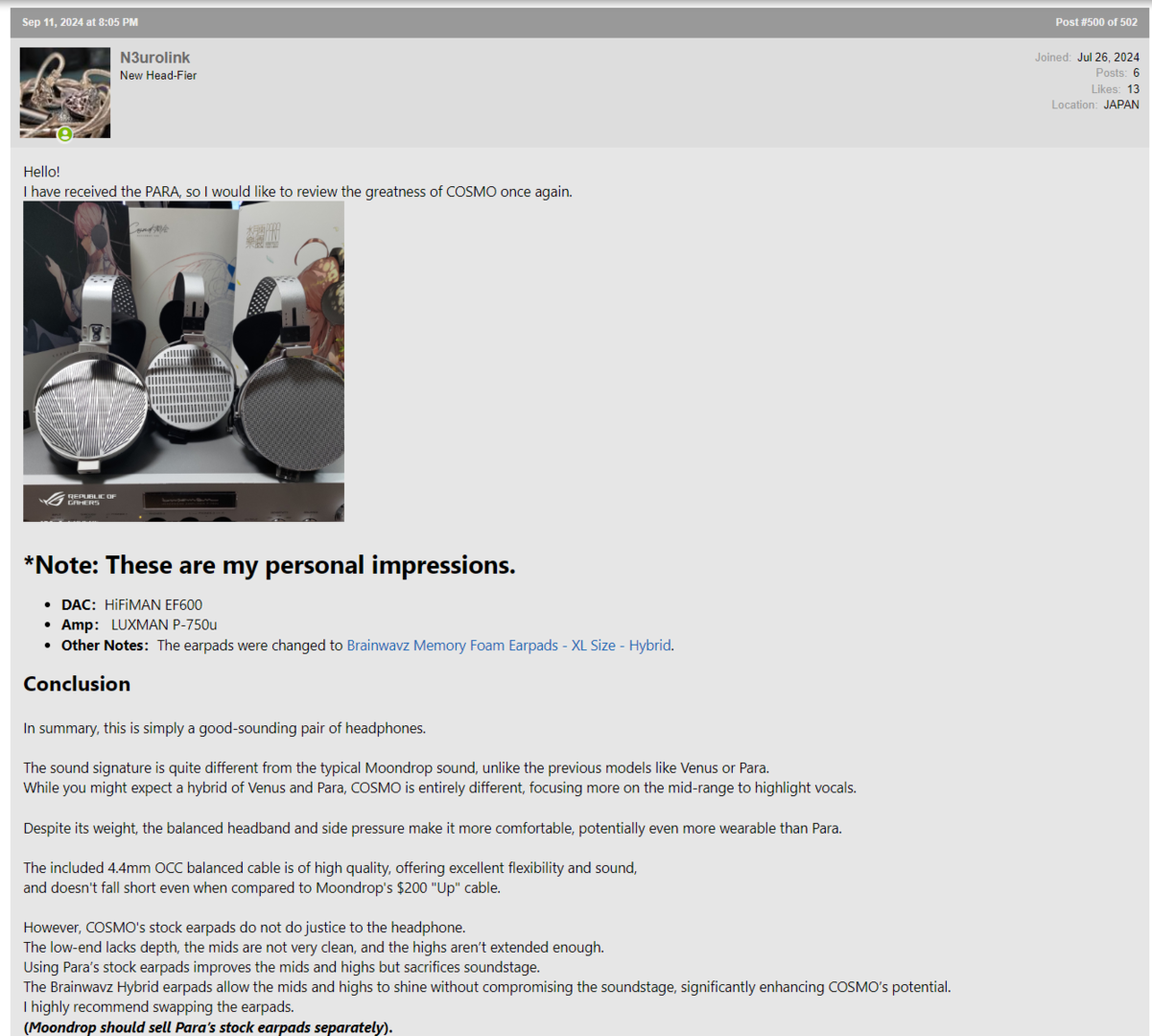The image size is (1152, 1036).
Task: Select the DAC: HiFiMAN EF600 bullet
Action: [x=131, y=605]
